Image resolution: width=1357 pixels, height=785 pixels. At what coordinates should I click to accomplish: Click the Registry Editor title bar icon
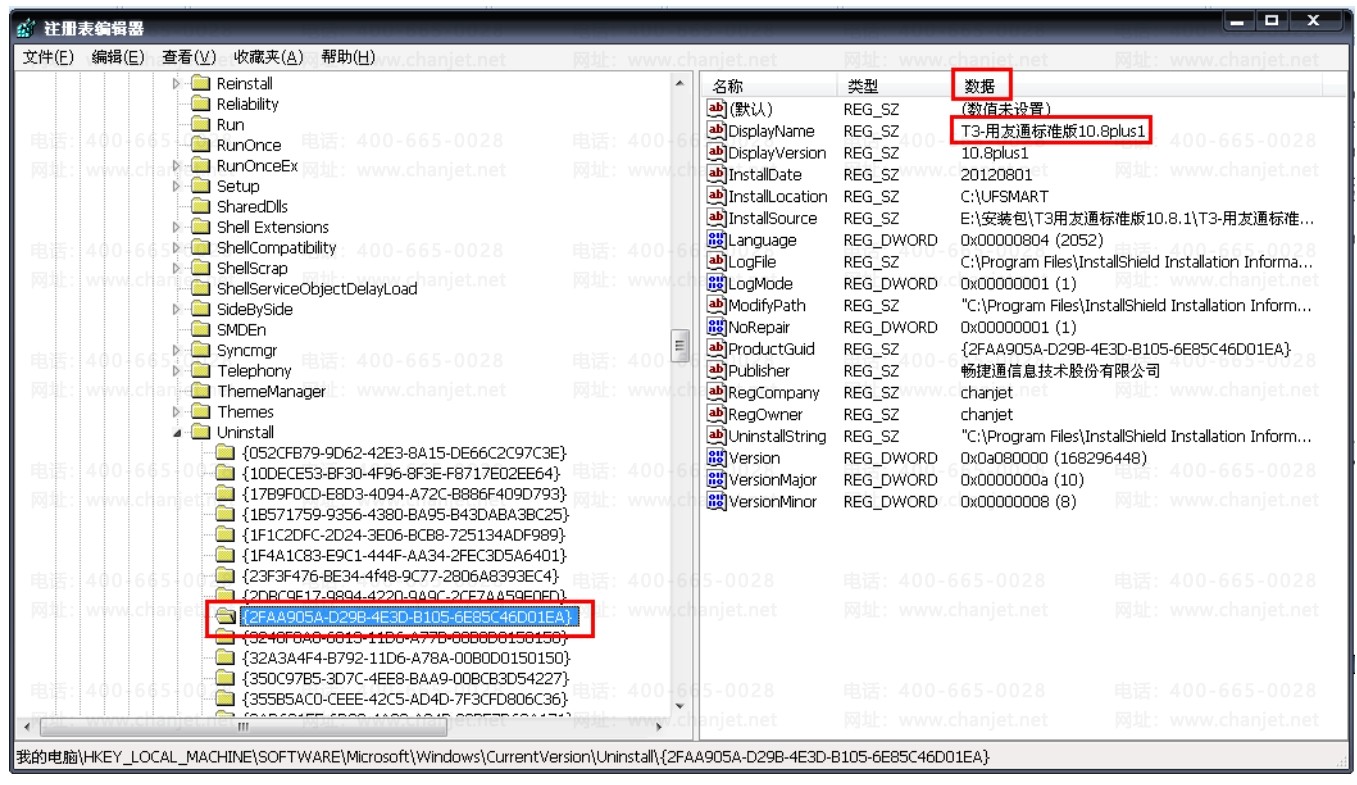pyautogui.click(x=27, y=28)
